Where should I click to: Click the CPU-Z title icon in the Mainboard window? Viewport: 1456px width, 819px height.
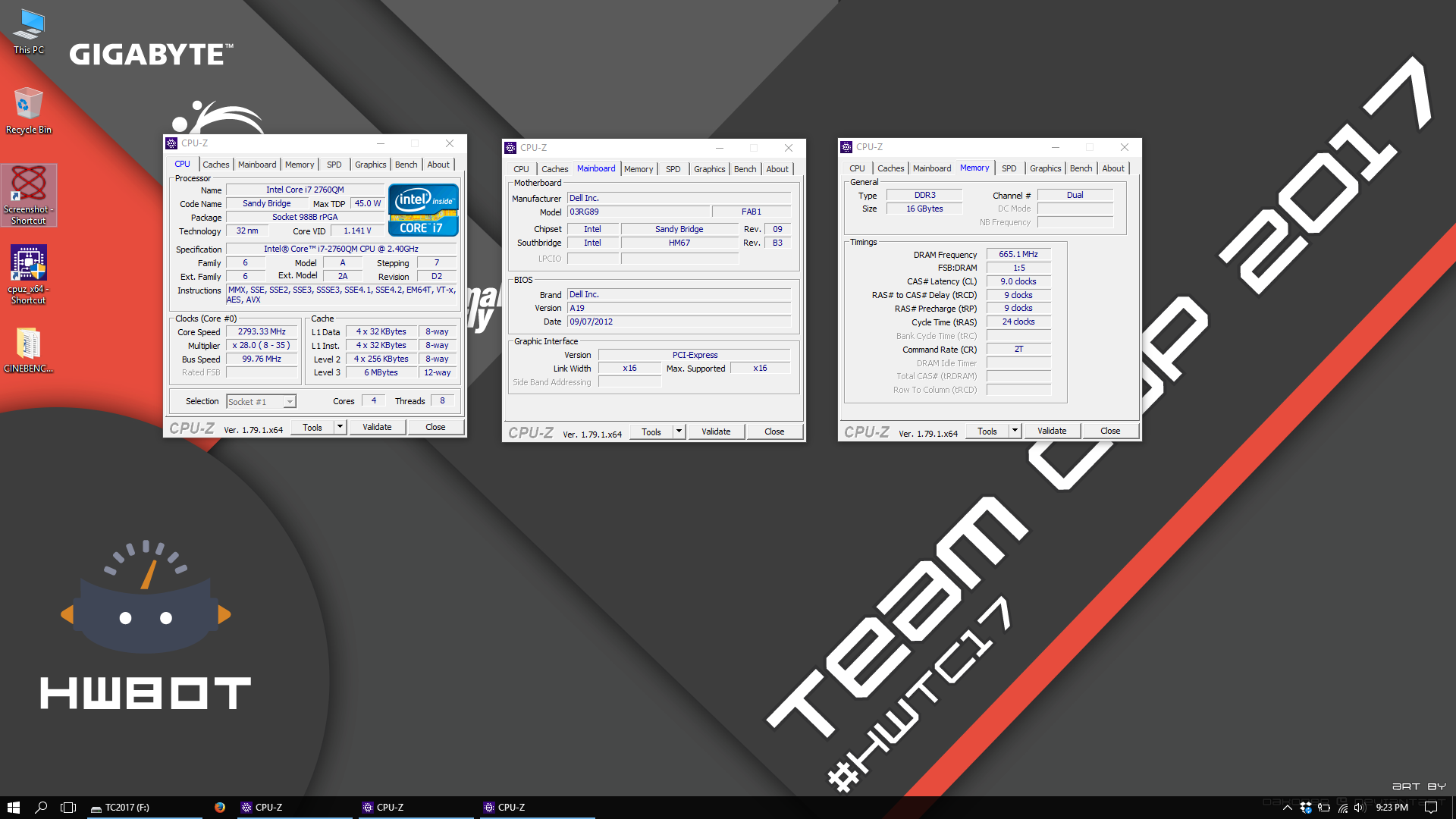(510, 148)
